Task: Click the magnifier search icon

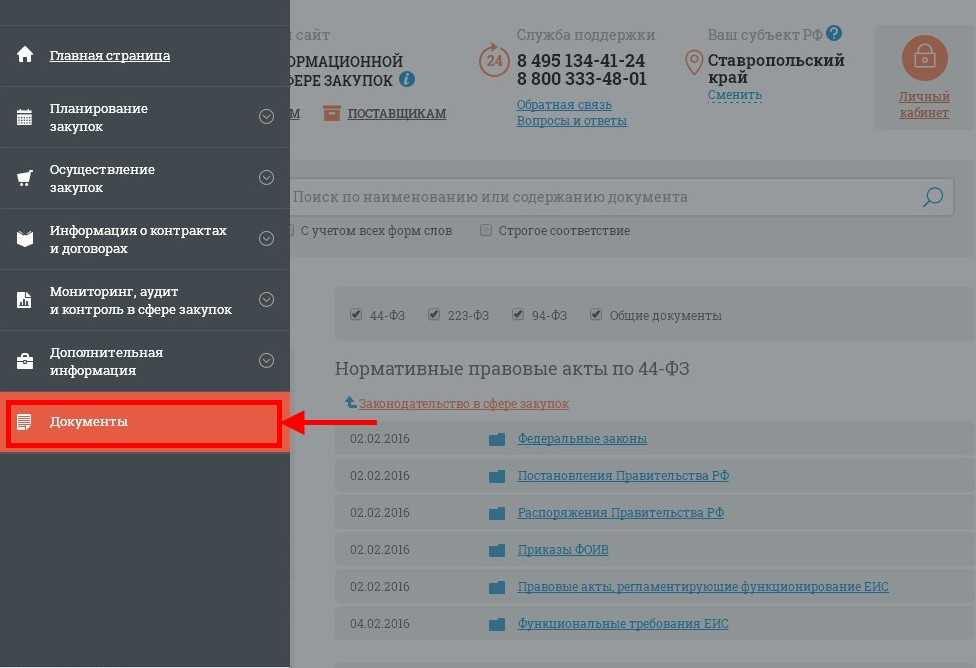Action: (x=932, y=197)
